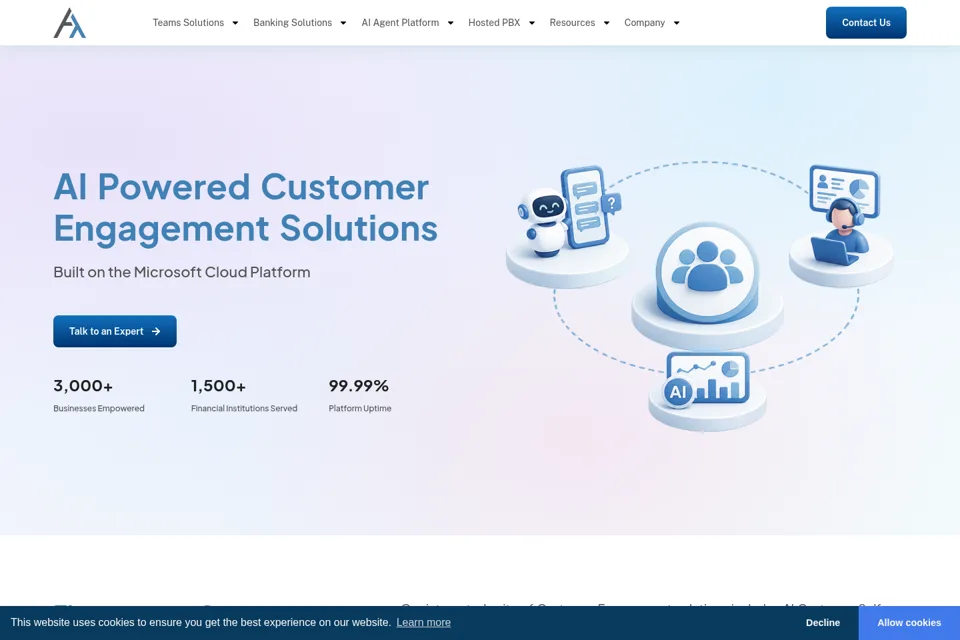
Task: Click the central group of people icon
Action: pyautogui.click(x=707, y=266)
